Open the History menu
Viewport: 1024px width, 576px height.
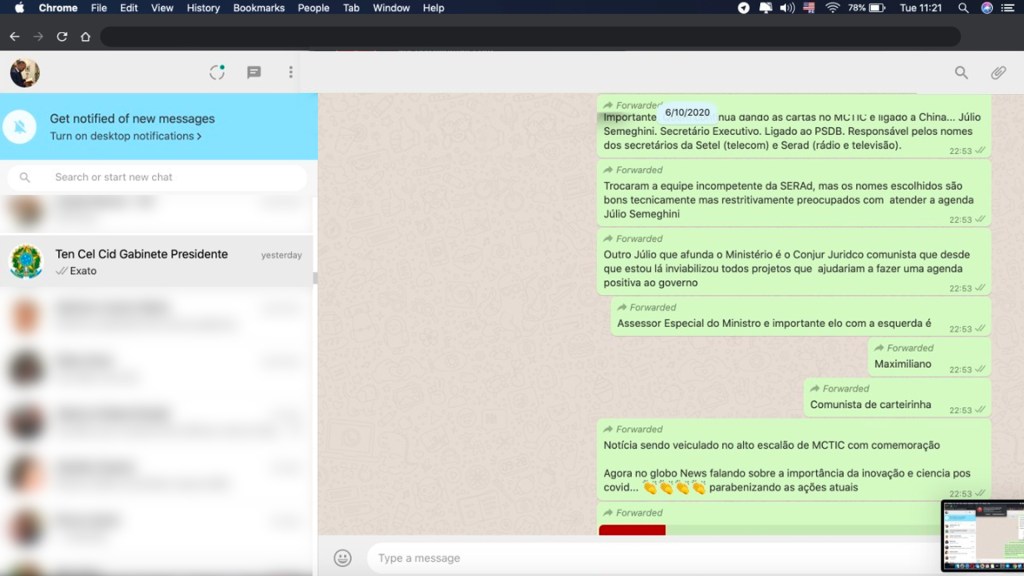click(x=203, y=8)
